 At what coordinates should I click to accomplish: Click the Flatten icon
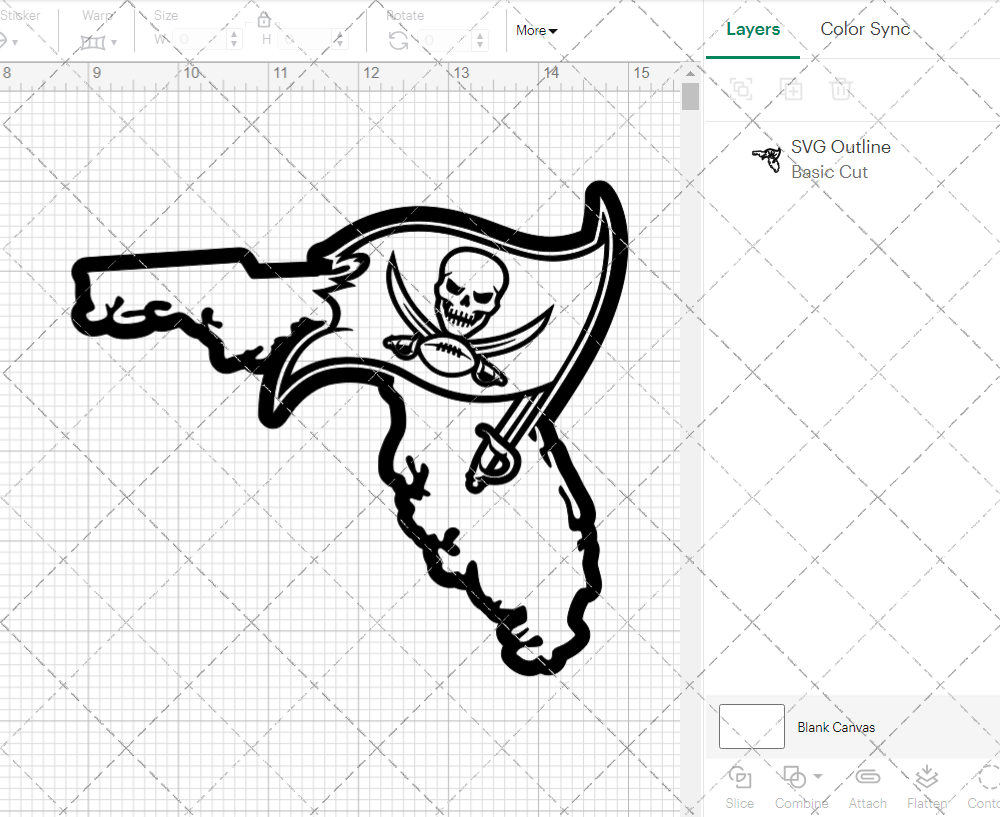(927, 777)
